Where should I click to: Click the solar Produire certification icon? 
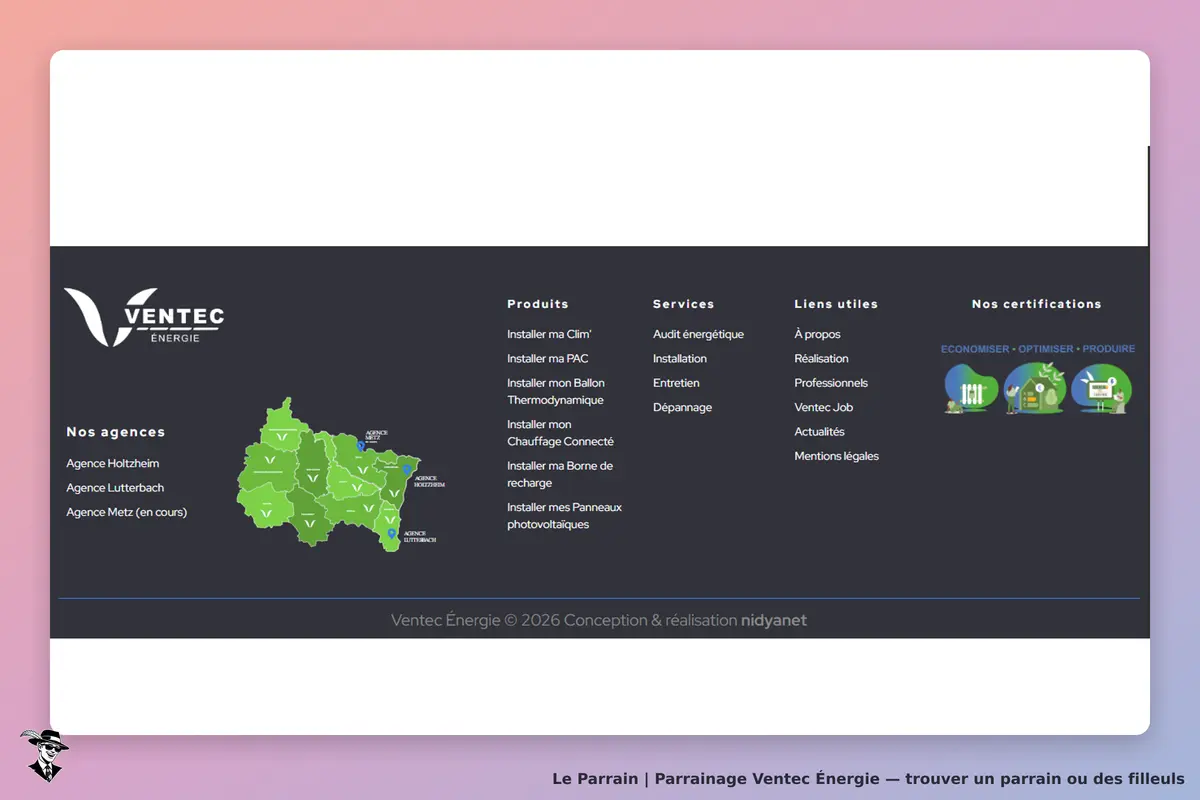[x=1101, y=388]
